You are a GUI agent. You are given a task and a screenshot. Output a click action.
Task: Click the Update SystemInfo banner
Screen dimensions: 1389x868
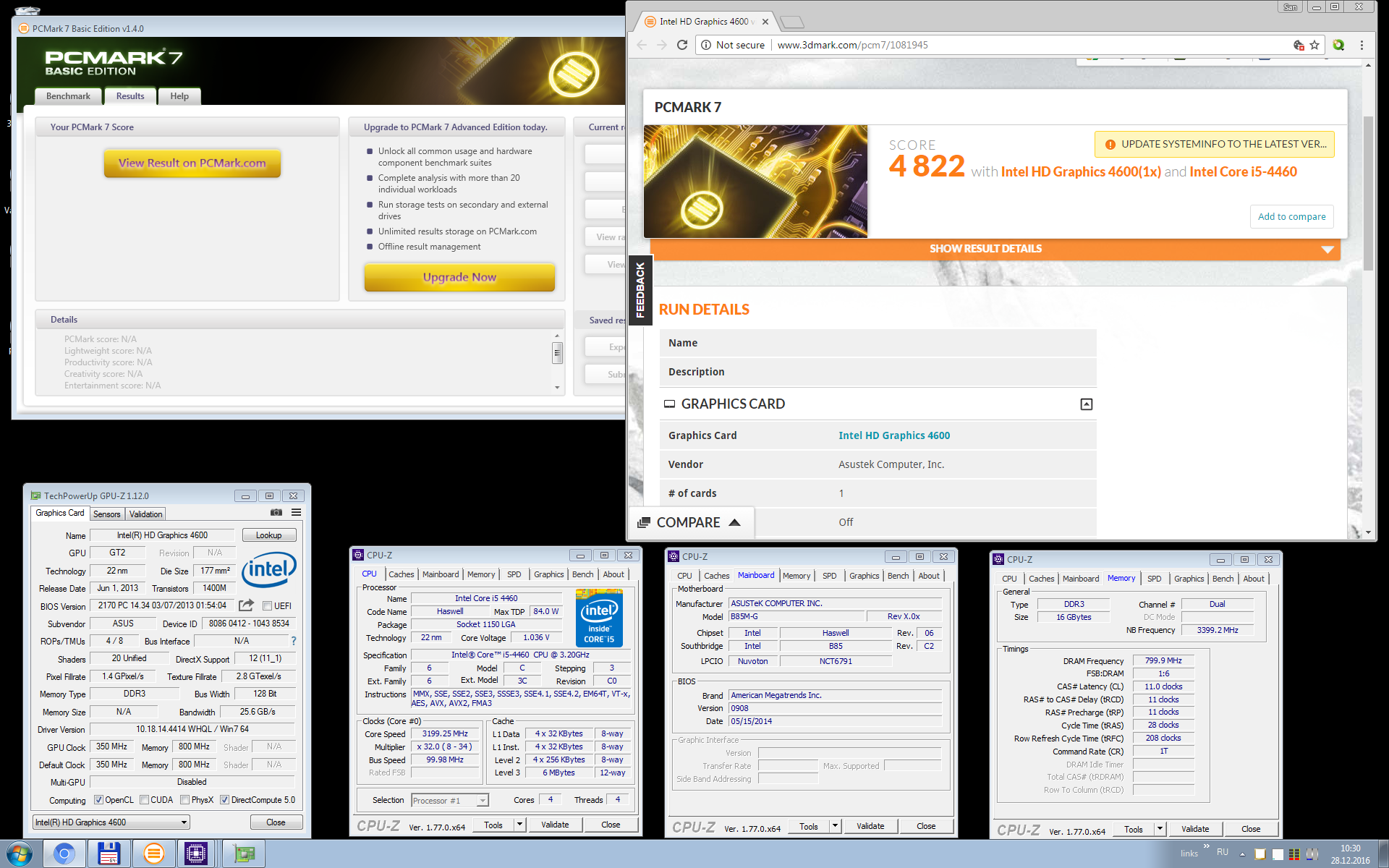click(1215, 144)
